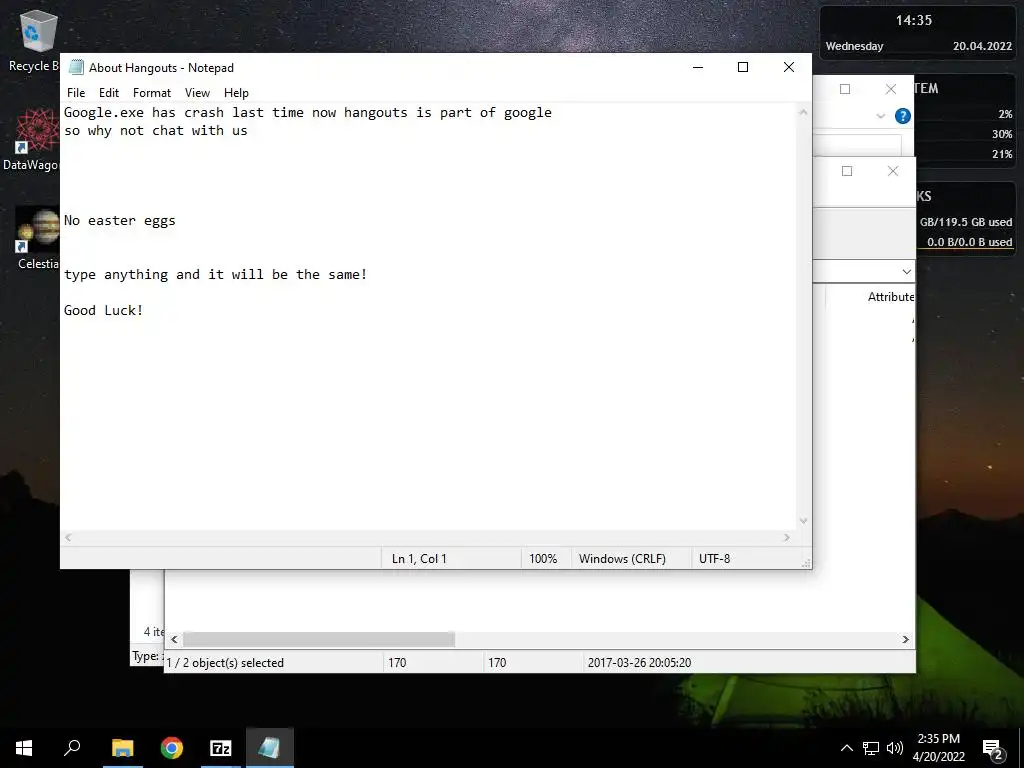This screenshot has height=768, width=1024.
Task: Click '1 / 2 object(s) selected' status text
Action: click(225, 663)
